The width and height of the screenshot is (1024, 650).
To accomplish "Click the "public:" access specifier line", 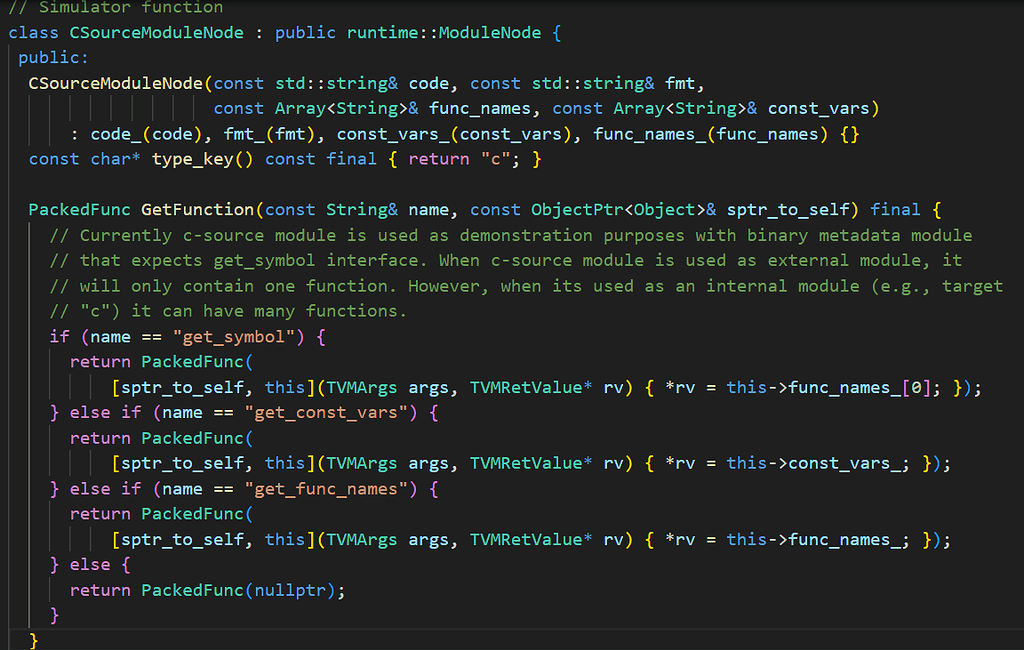I will coord(53,58).
